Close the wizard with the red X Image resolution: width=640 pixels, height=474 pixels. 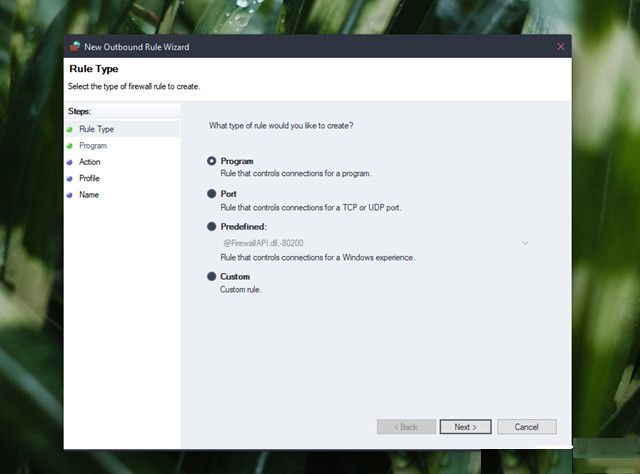pyautogui.click(x=560, y=47)
